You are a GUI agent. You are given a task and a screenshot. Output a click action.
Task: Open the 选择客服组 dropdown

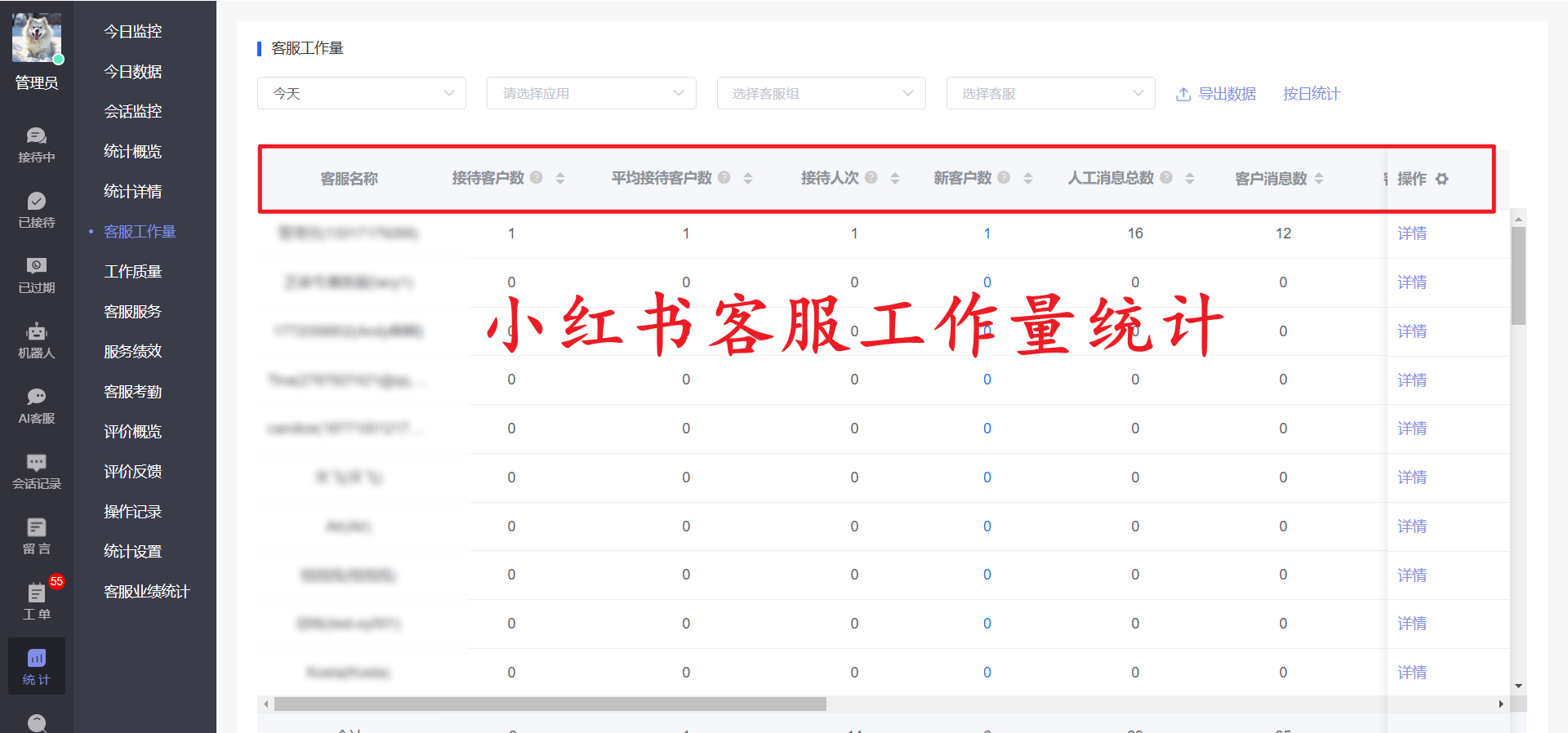(x=821, y=93)
